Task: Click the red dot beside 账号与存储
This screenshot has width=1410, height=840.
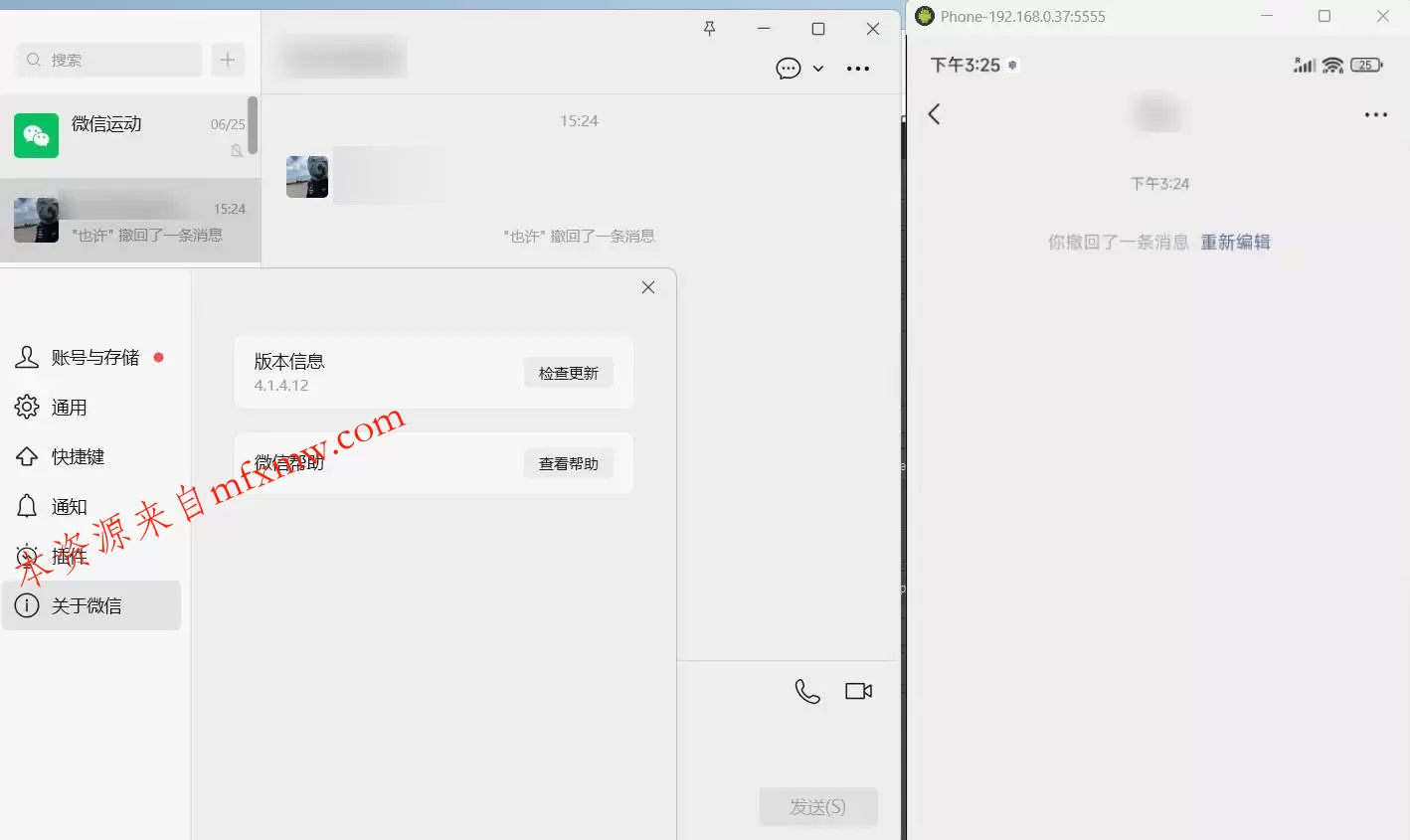Action: click(158, 357)
